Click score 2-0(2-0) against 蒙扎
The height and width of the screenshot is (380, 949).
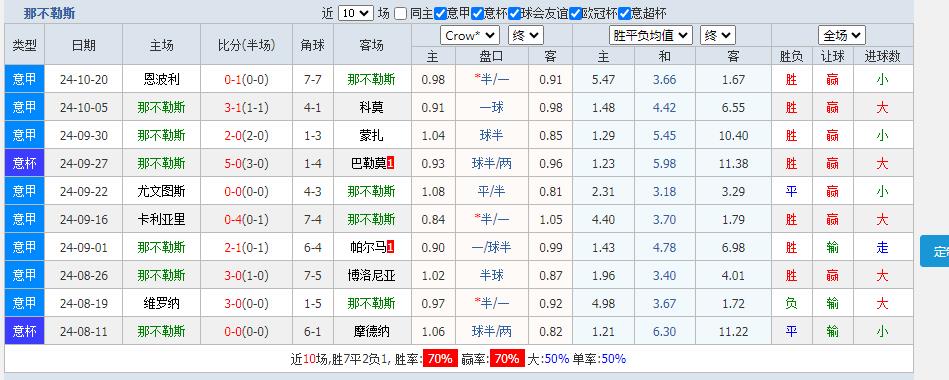pyautogui.click(x=246, y=135)
